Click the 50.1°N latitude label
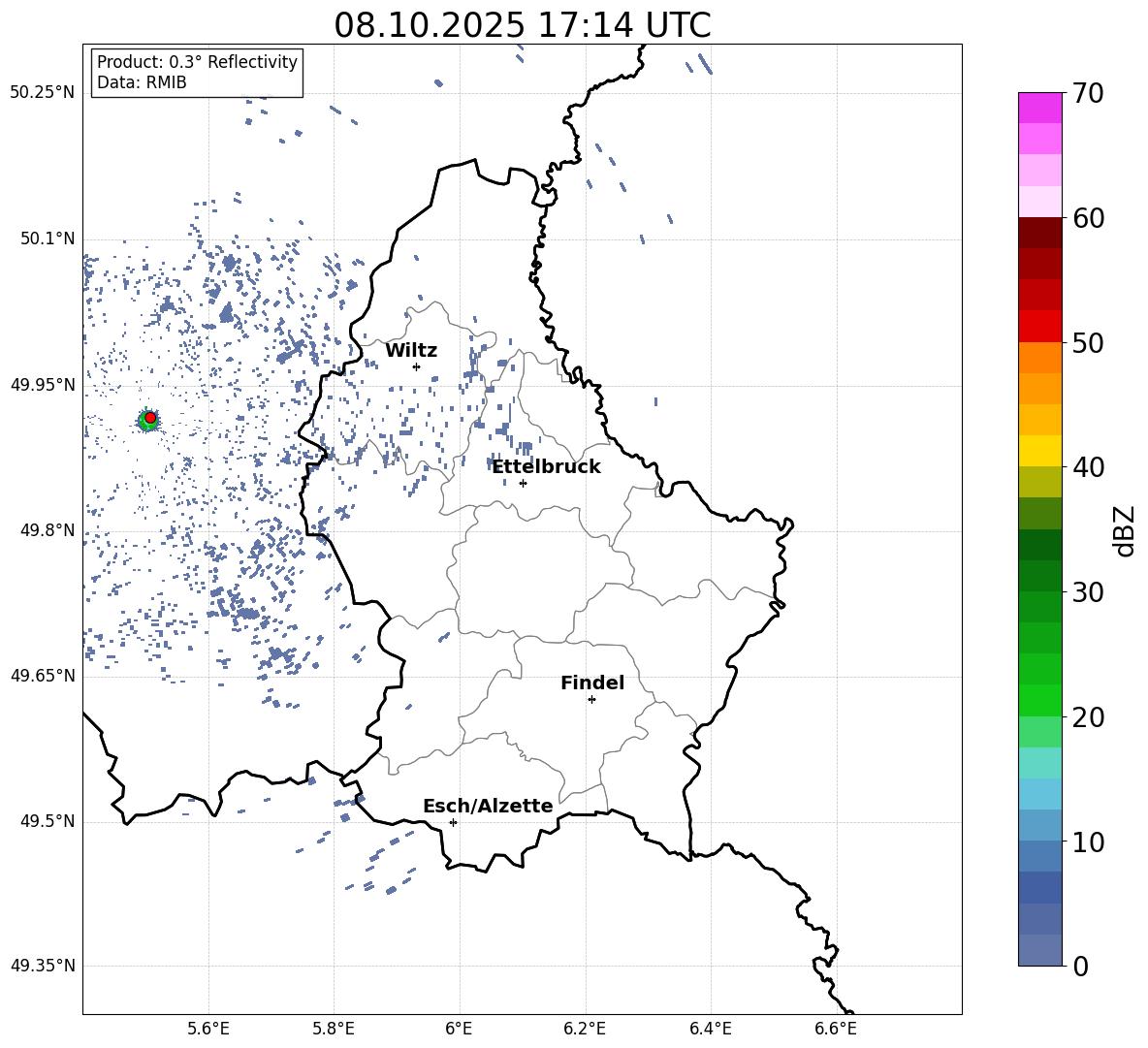 [x=48, y=239]
